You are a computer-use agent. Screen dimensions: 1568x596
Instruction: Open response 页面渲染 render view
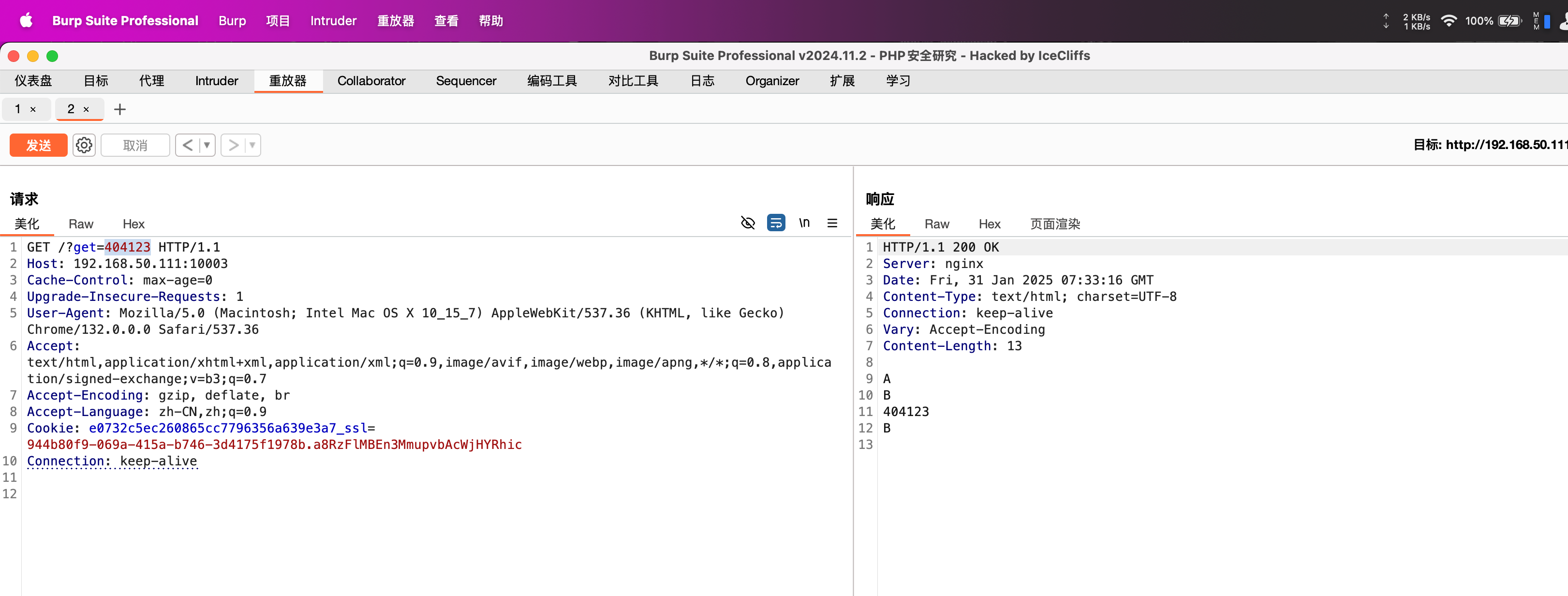point(1055,224)
